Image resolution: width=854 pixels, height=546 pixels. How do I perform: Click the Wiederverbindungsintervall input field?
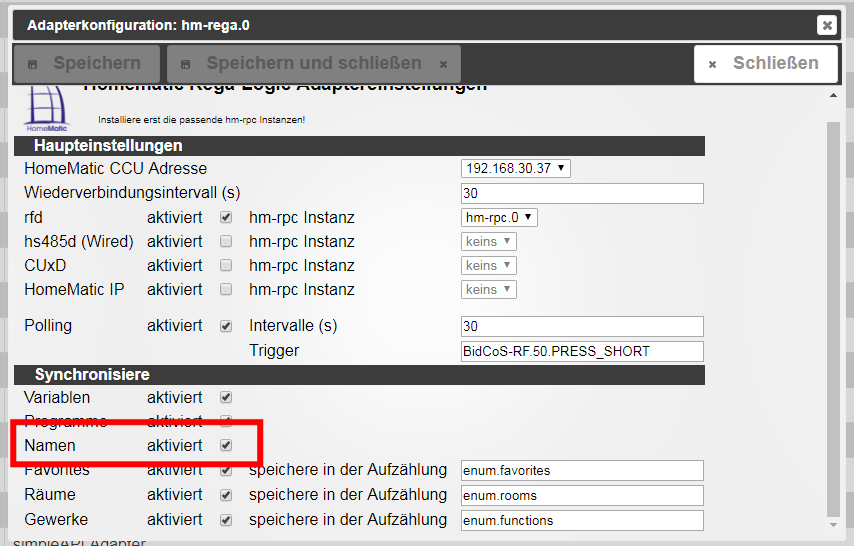point(582,193)
